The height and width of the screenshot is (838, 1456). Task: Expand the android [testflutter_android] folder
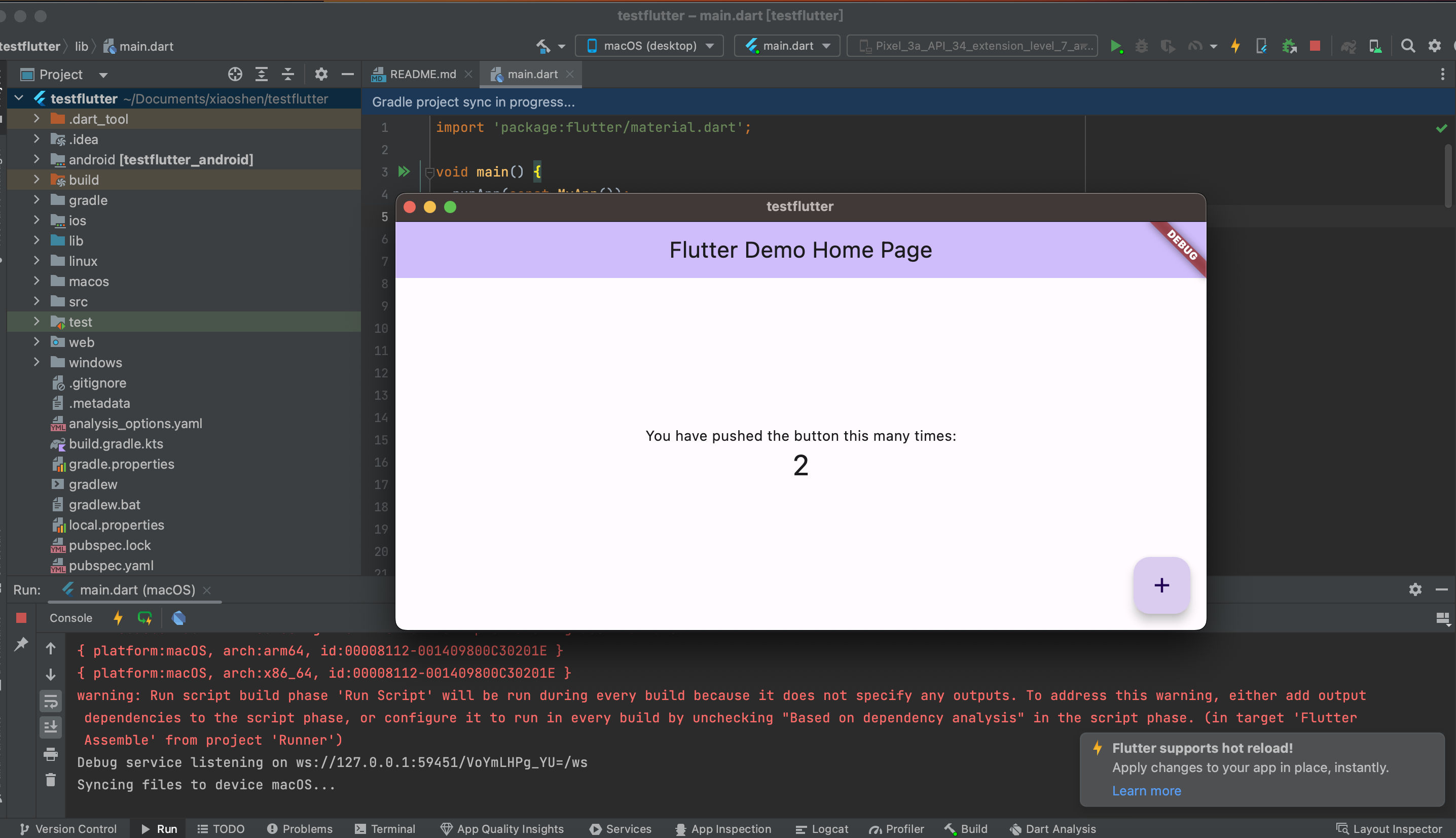37,159
